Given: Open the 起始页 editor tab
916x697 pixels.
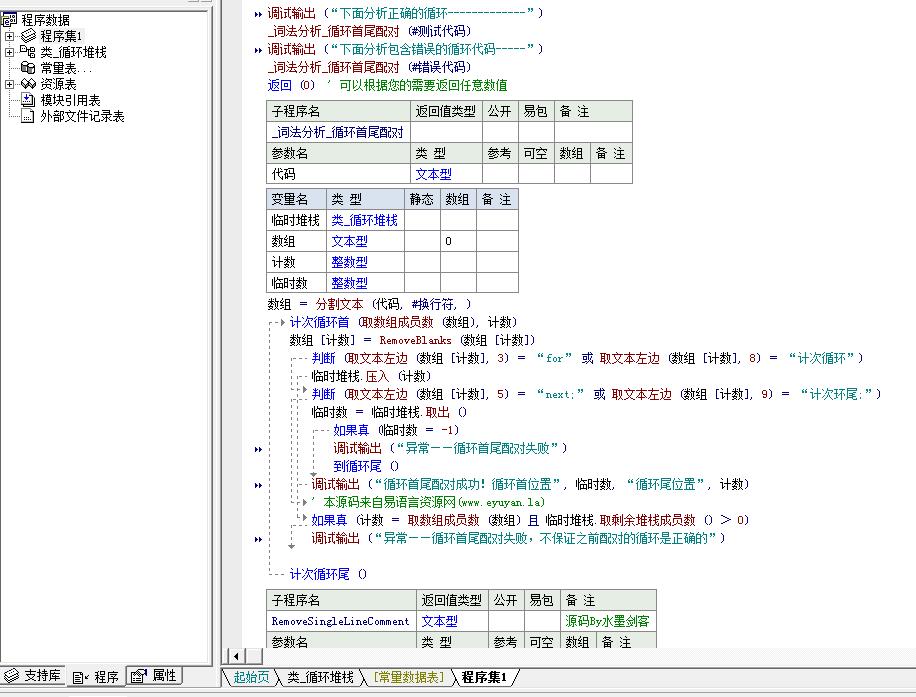Looking at the screenshot, I should tap(251, 677).
